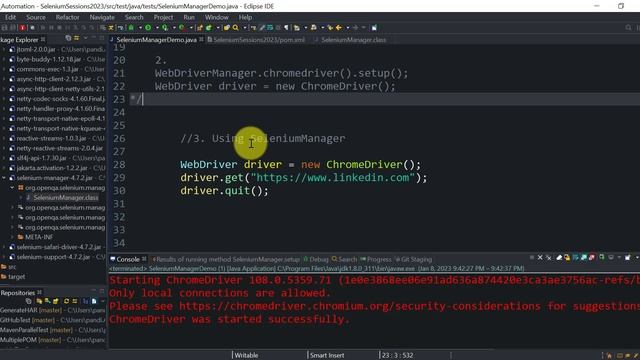This screenshot has width=640, height=360.
Task: Select slf4j-api-1.7.30.jar entry
Action: click(42, 158)
